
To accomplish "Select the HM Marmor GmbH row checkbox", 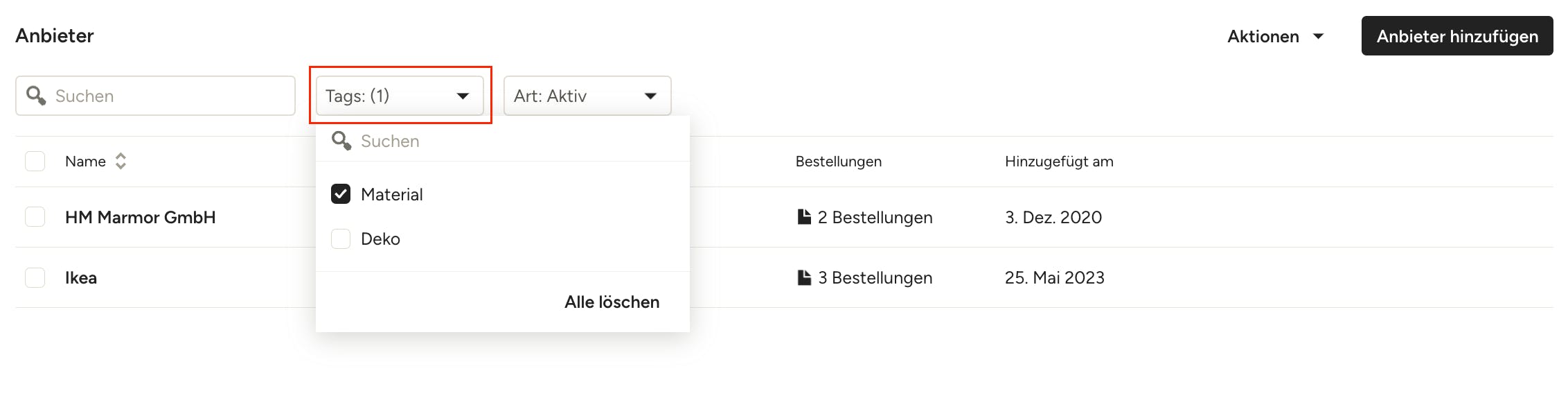I will click(x=35, y=217).
